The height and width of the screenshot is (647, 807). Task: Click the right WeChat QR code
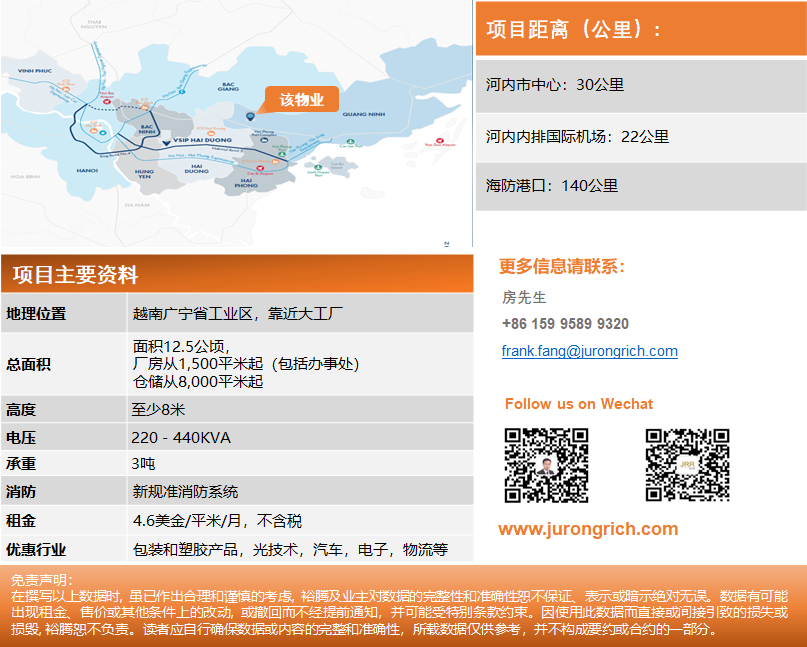pyautogui.click(x=687, y=465)
